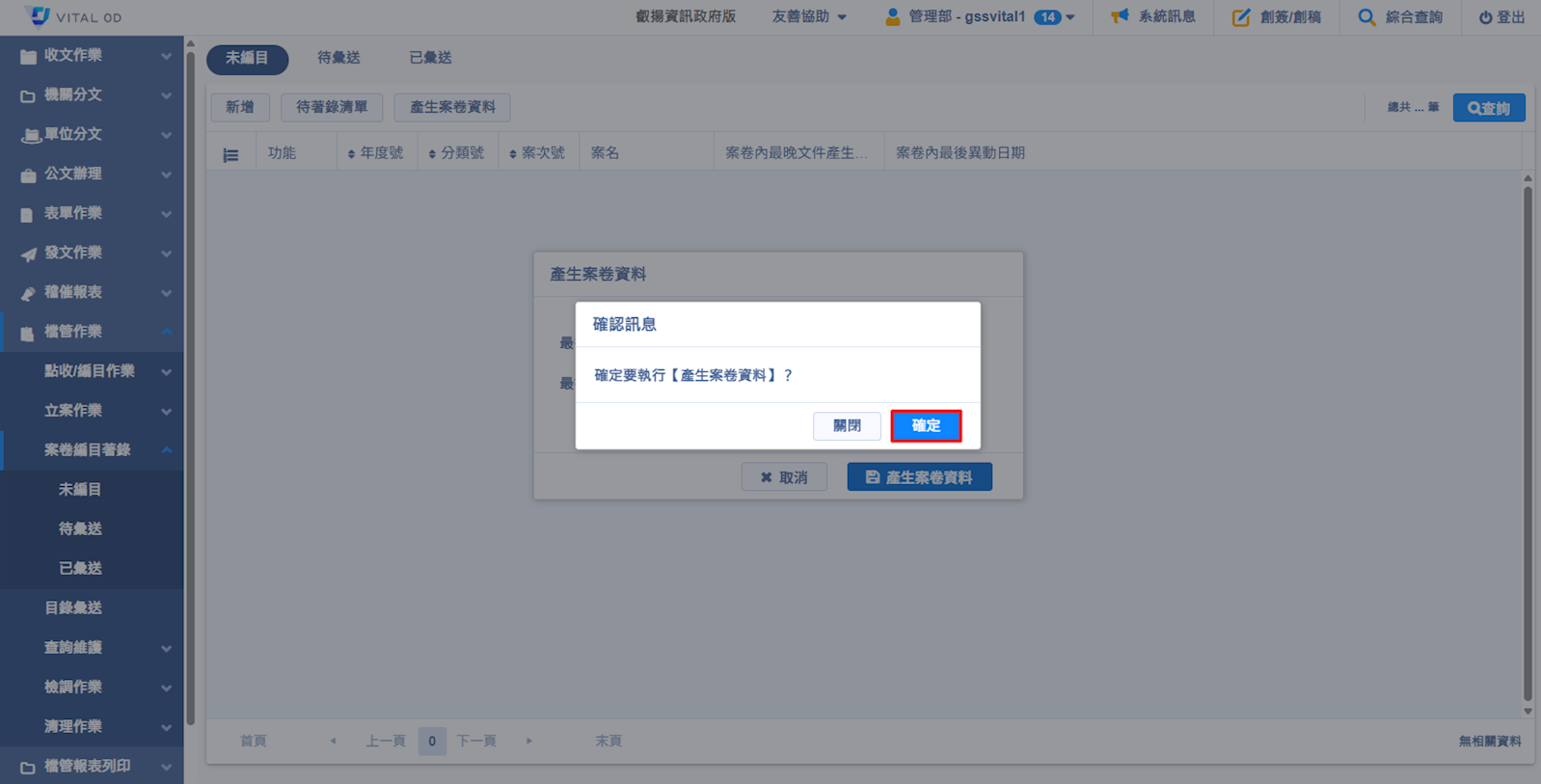Open 綜合查詢 magnifier icon

click(x=1366, y=16)
